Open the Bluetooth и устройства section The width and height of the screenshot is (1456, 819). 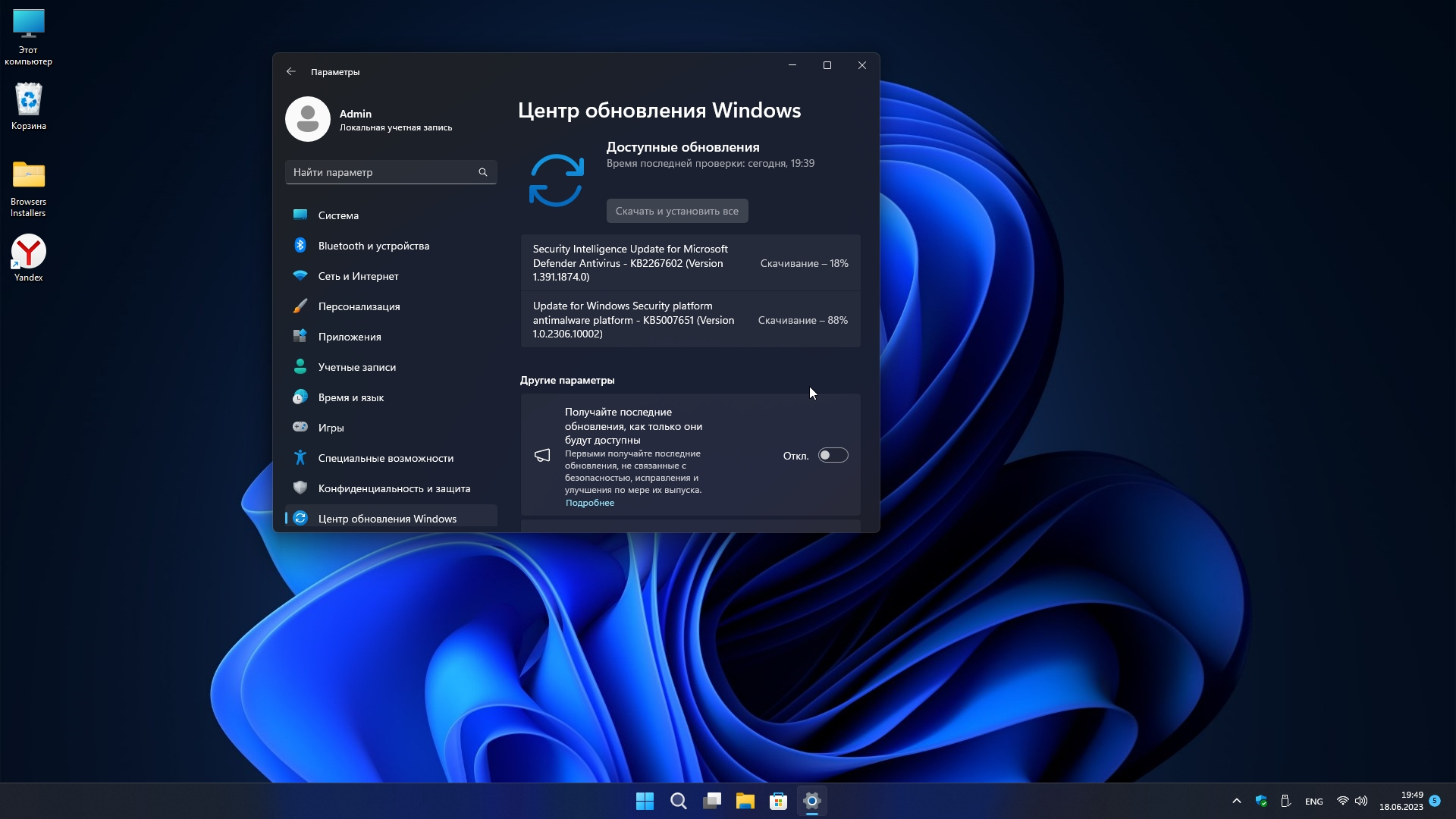pyautogui.click(x=373, y=246)
